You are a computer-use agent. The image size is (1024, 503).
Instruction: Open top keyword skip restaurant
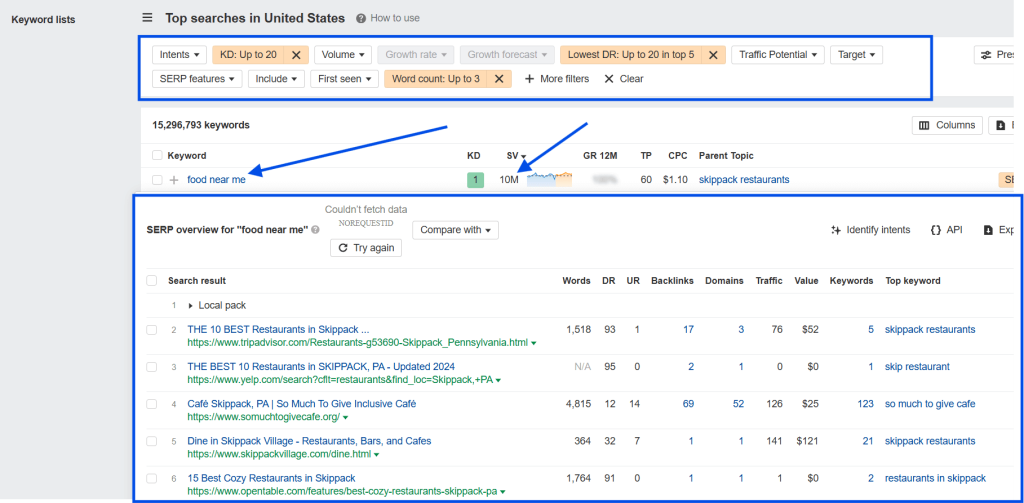pyautogui.click(x=917, y=366)
